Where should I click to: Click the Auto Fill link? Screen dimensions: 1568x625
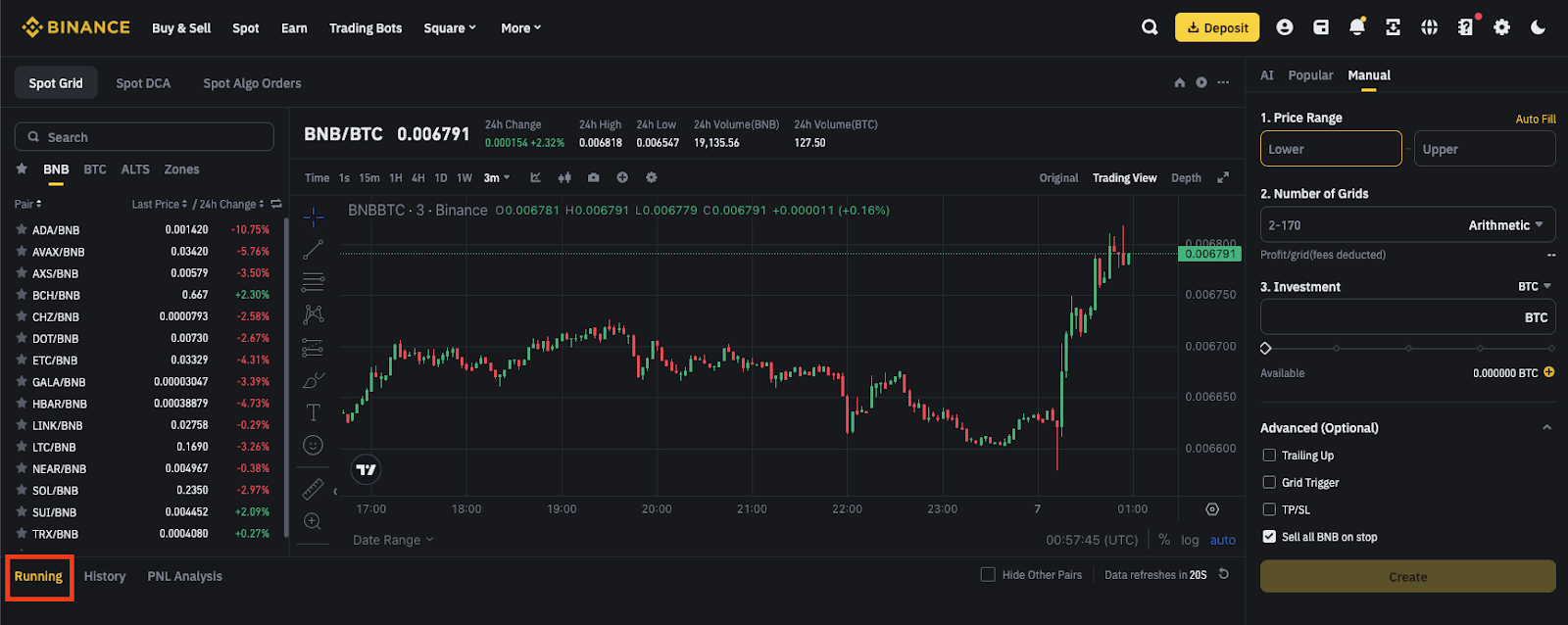click(x=1535, y=119)
